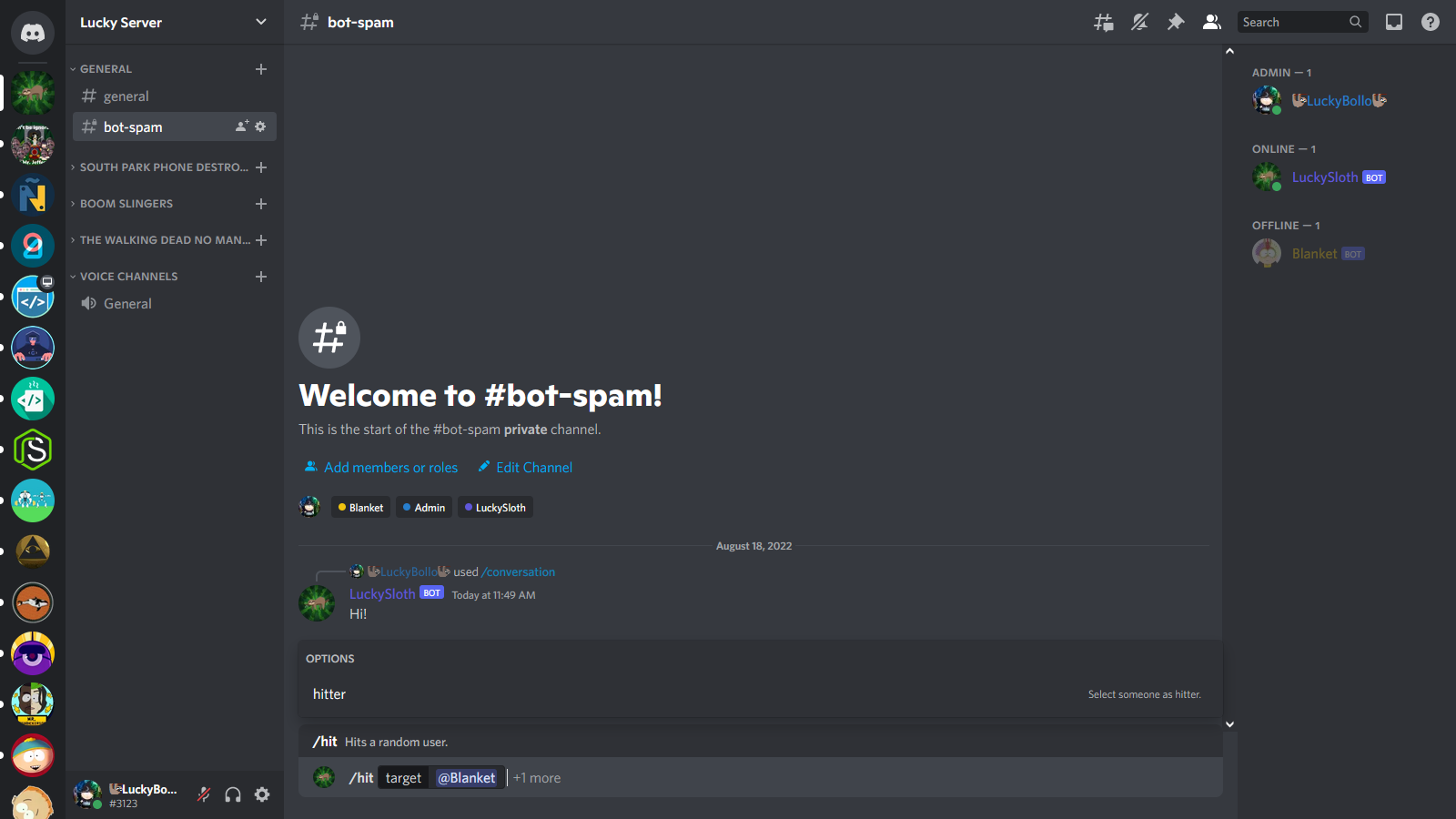Open User Settings gear

262,794
